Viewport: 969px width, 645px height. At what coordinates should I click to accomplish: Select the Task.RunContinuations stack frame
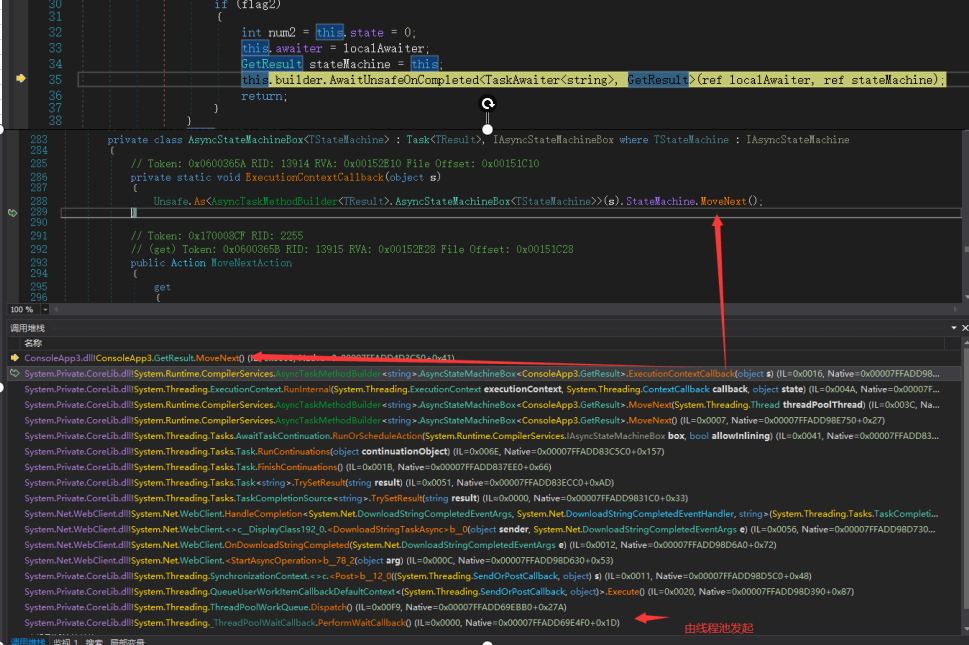(x=482, y=452)
